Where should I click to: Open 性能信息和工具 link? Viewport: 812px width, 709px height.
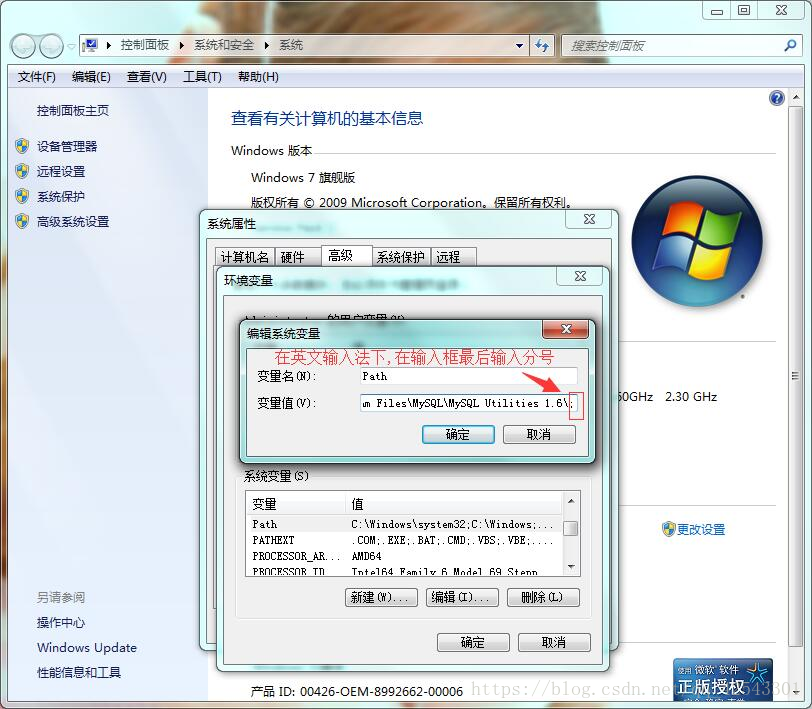[79, 672]
